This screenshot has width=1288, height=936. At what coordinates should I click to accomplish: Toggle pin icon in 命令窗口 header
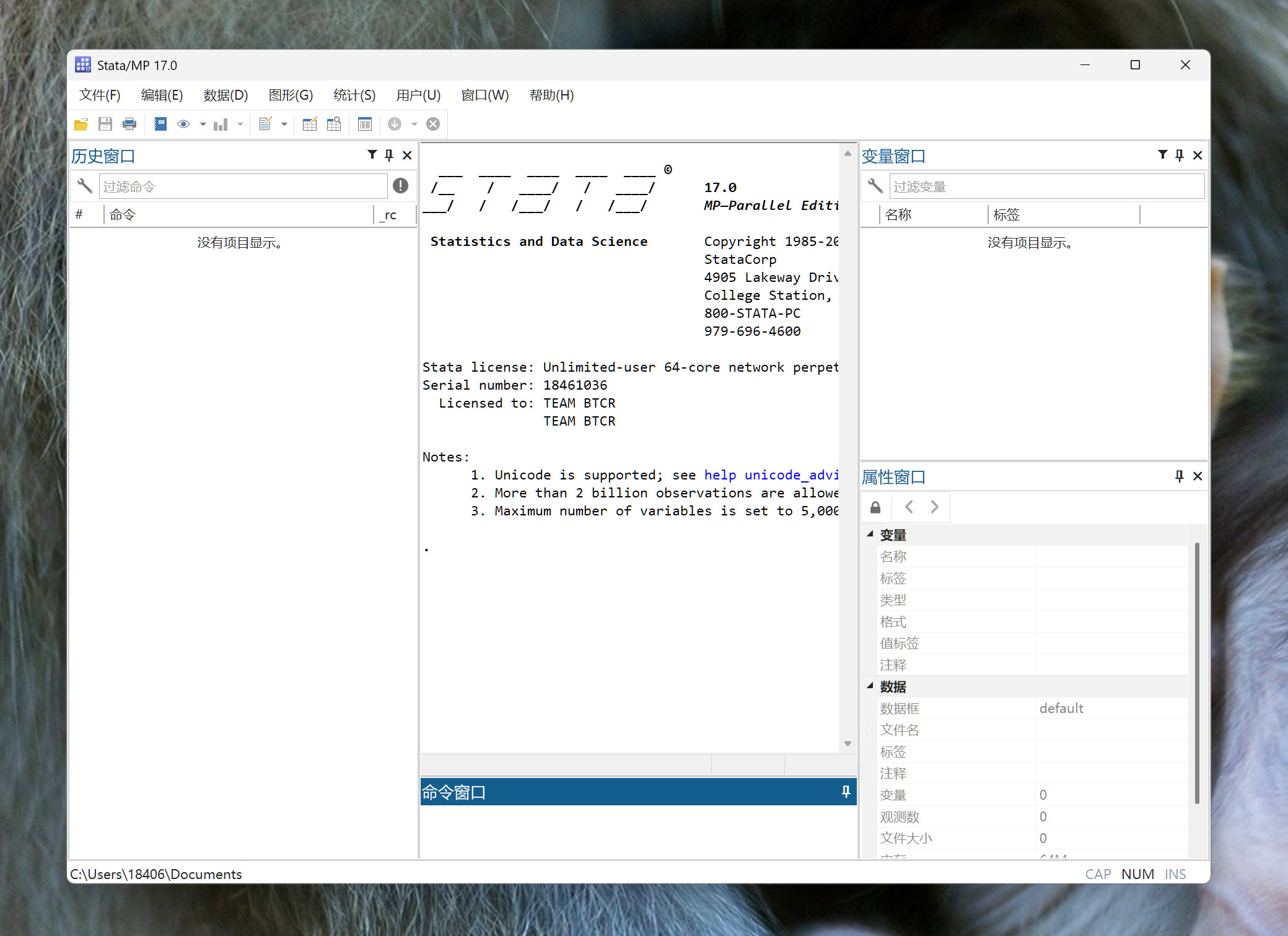tap(846, 792)
